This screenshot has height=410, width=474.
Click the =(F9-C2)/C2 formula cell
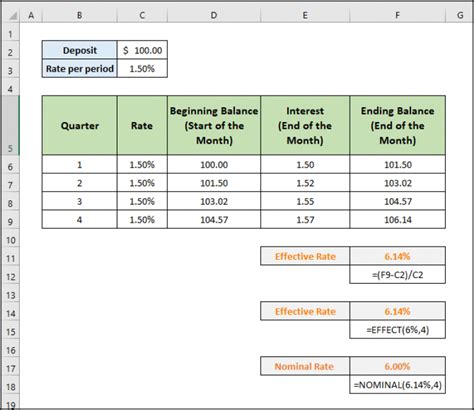[x=398, y=275]
